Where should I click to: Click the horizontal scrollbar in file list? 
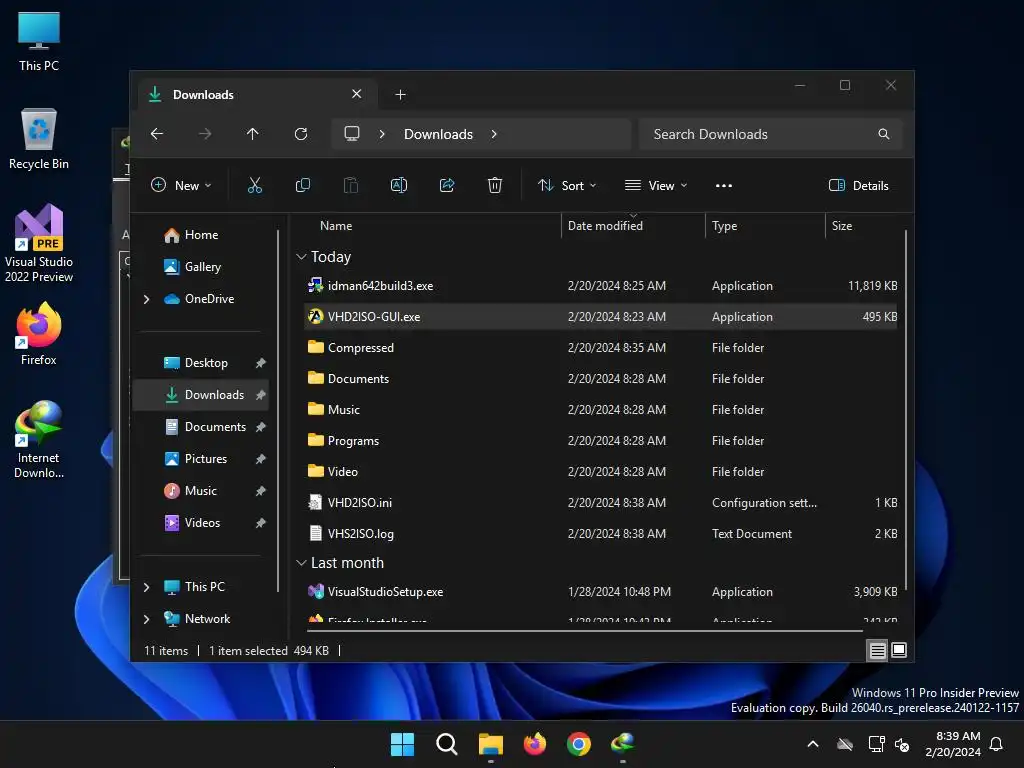584,631
